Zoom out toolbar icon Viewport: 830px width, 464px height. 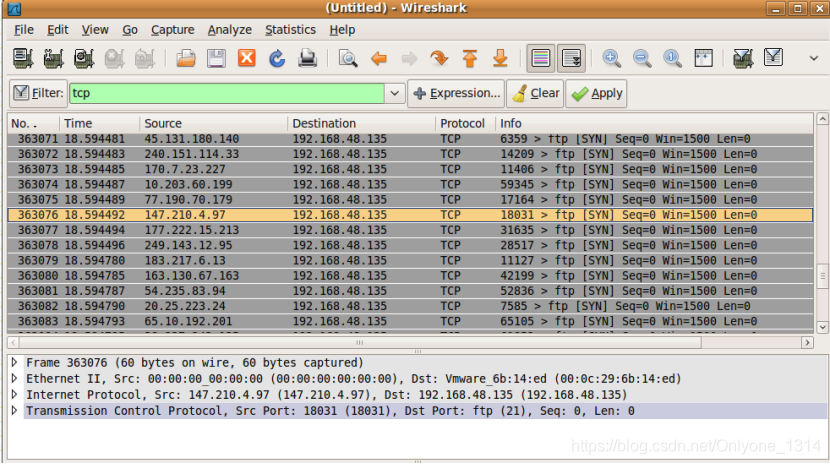(x=642, y=58)
